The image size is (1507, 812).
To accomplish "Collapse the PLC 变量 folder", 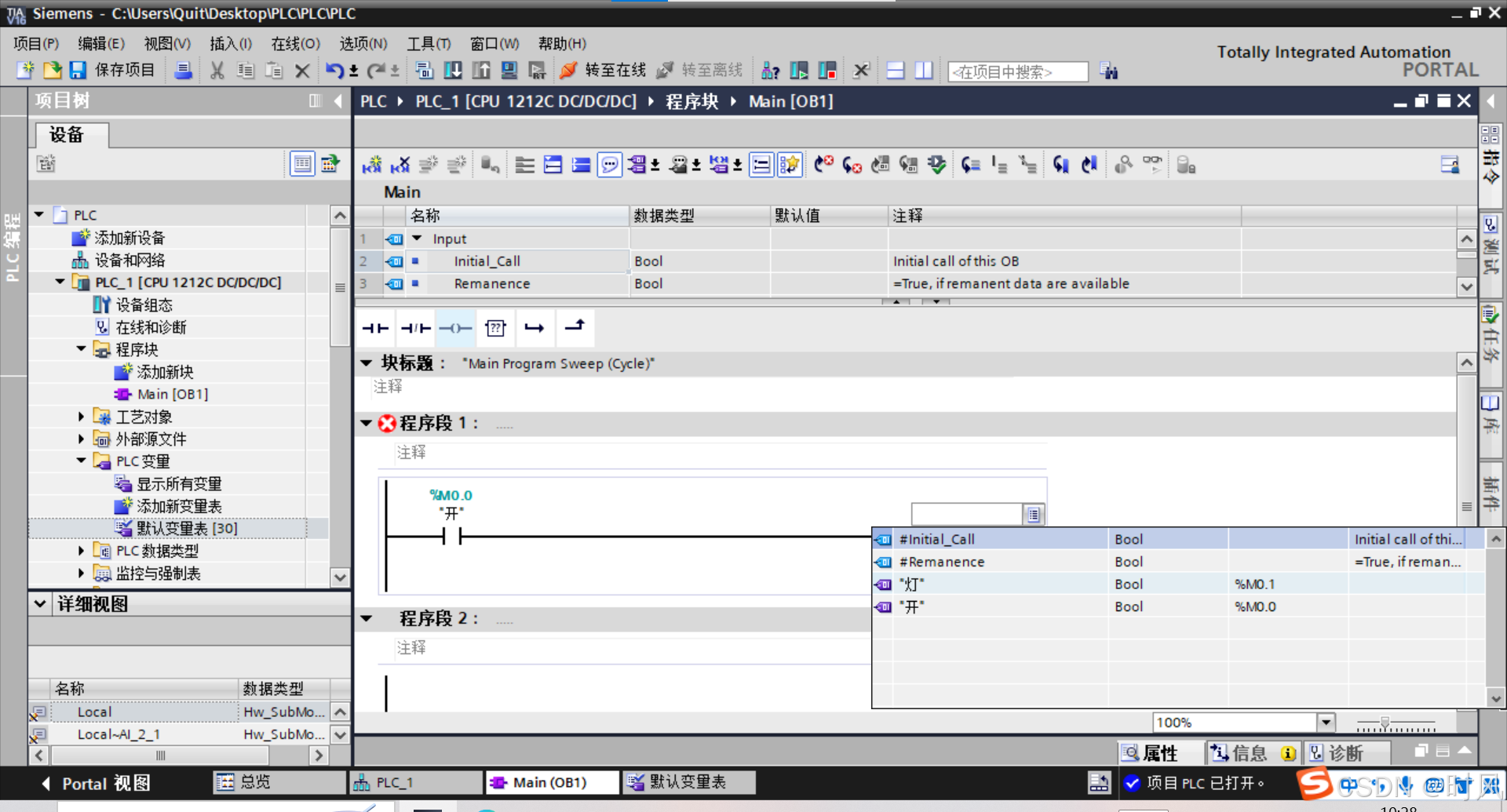I will pyautogui.click(x=82, y=461).
